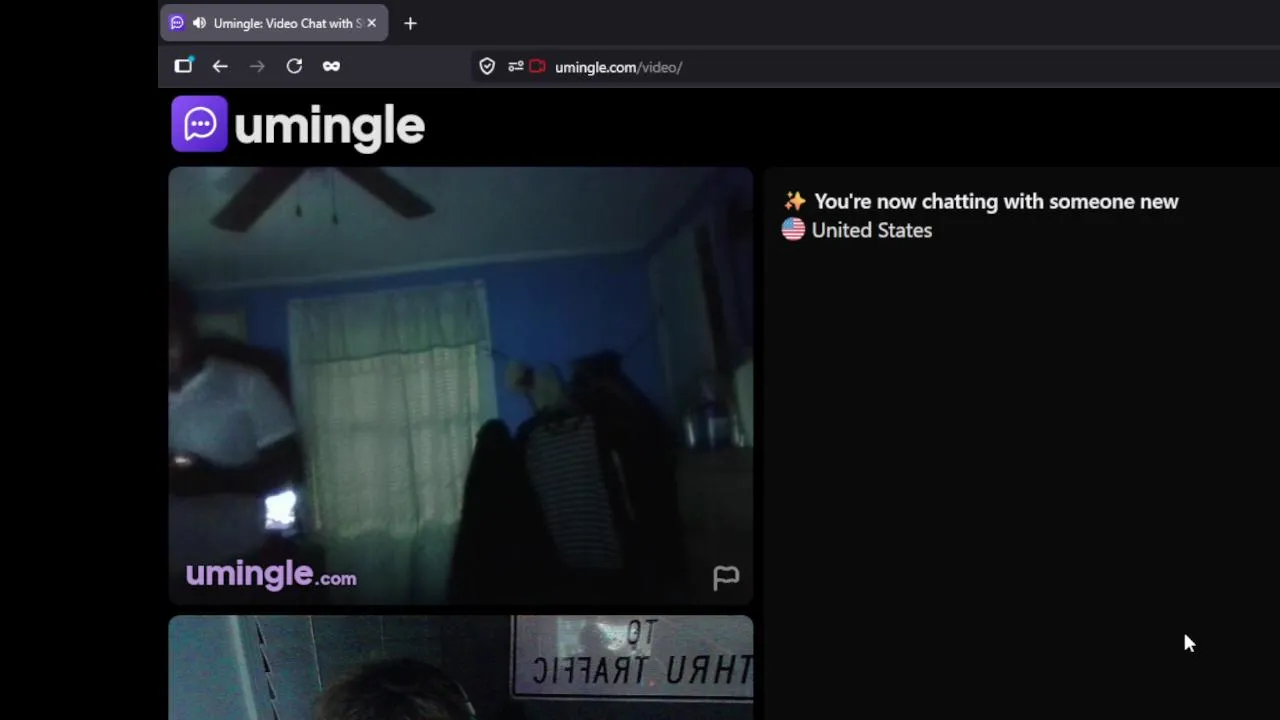
Task: Click your own webcam preview
Action: coord(460,668)
